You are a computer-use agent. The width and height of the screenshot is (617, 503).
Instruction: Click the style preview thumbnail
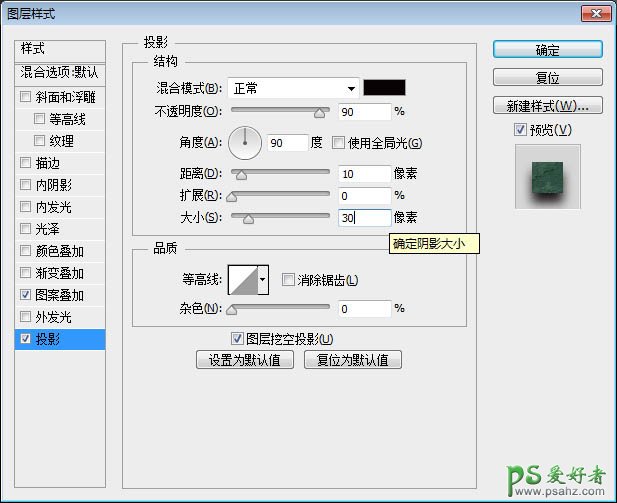(547, 176)
